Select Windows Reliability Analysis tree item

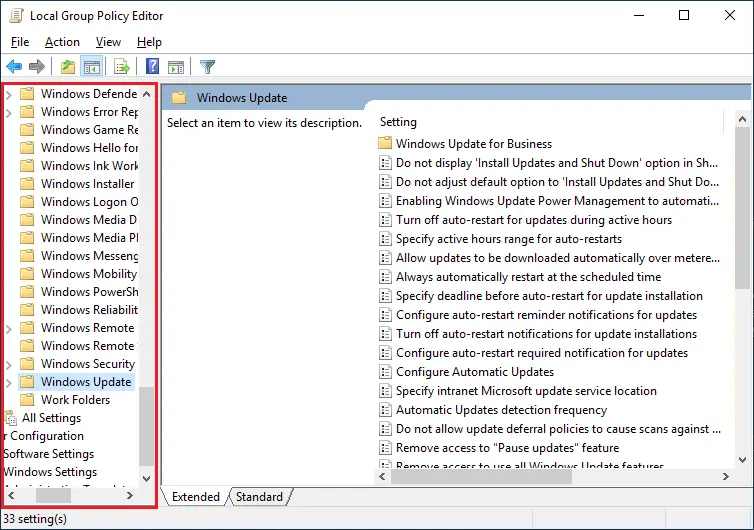pyautogui.click(x=89, y=310)
